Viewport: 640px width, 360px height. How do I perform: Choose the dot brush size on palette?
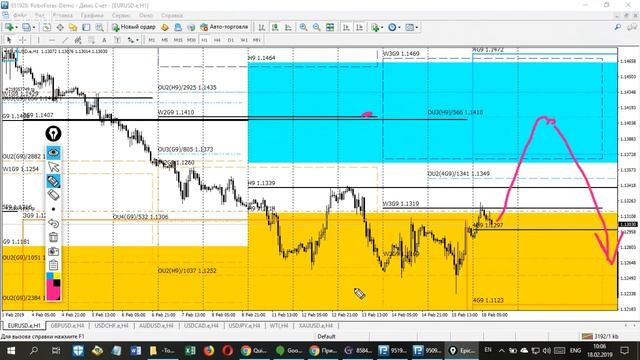tap(53, 209)
